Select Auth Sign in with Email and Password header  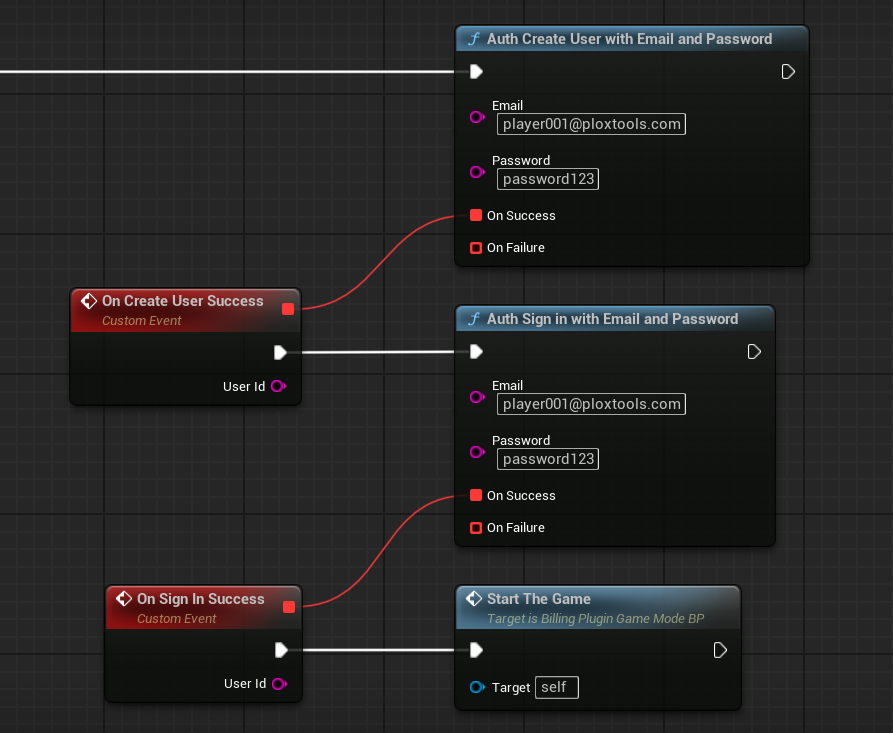[612, 319]
